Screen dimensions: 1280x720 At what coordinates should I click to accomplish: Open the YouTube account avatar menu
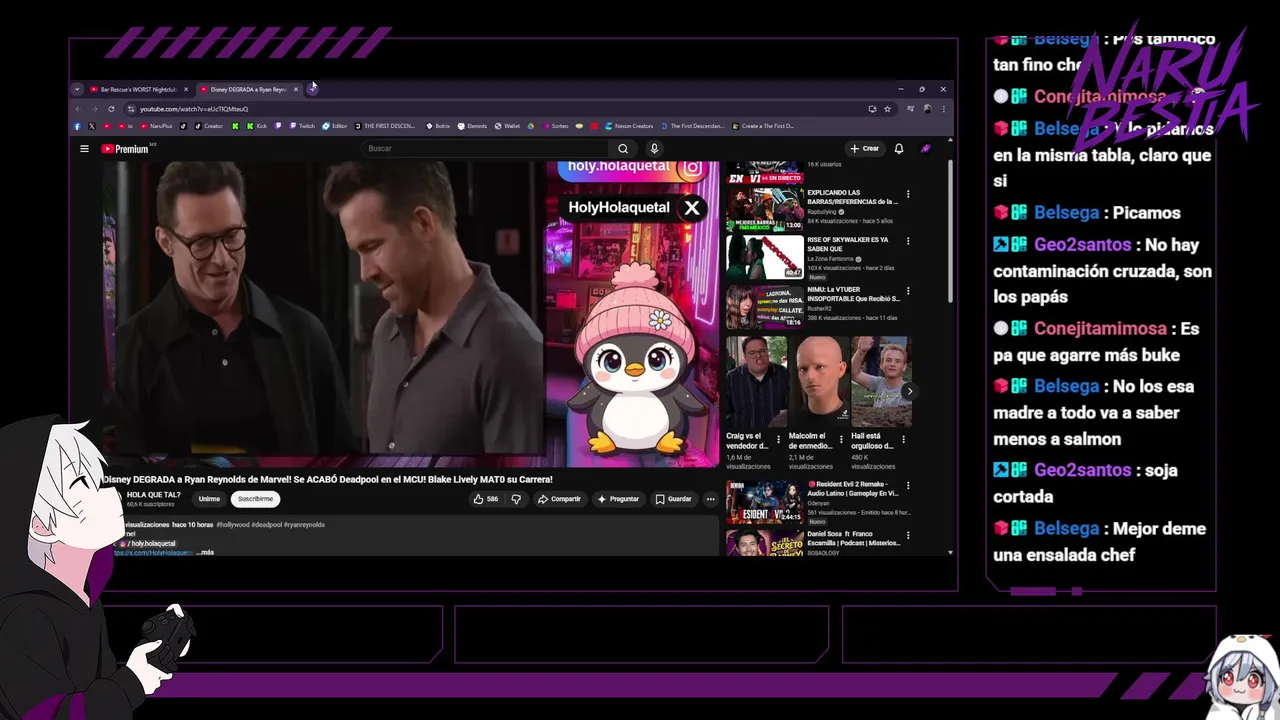tap(926, 149)
